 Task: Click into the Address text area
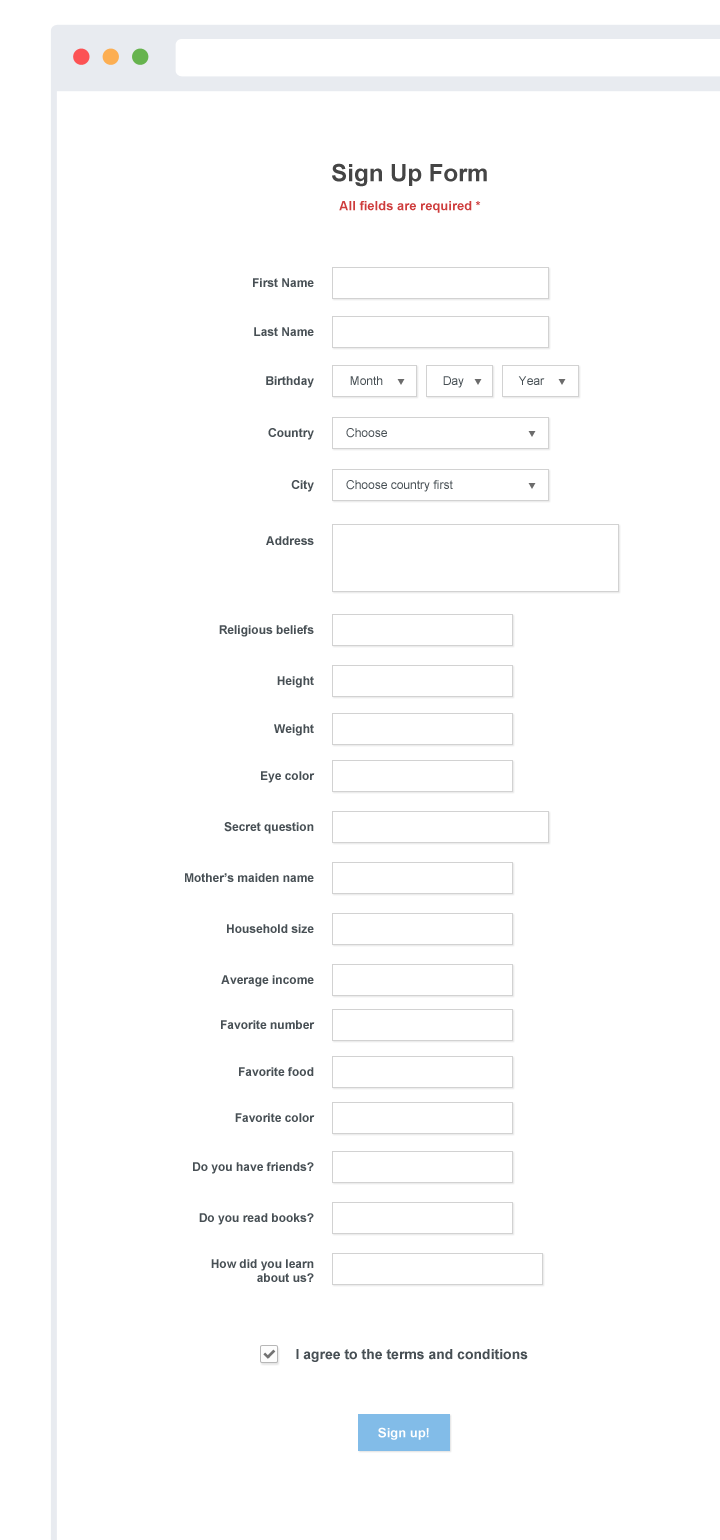pos(475,558)
